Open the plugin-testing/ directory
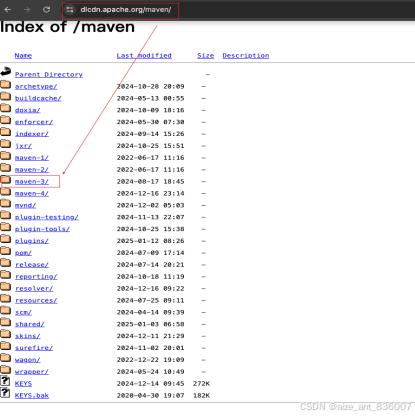The height and width of the screenshot is (418, 415). [47, 217]
